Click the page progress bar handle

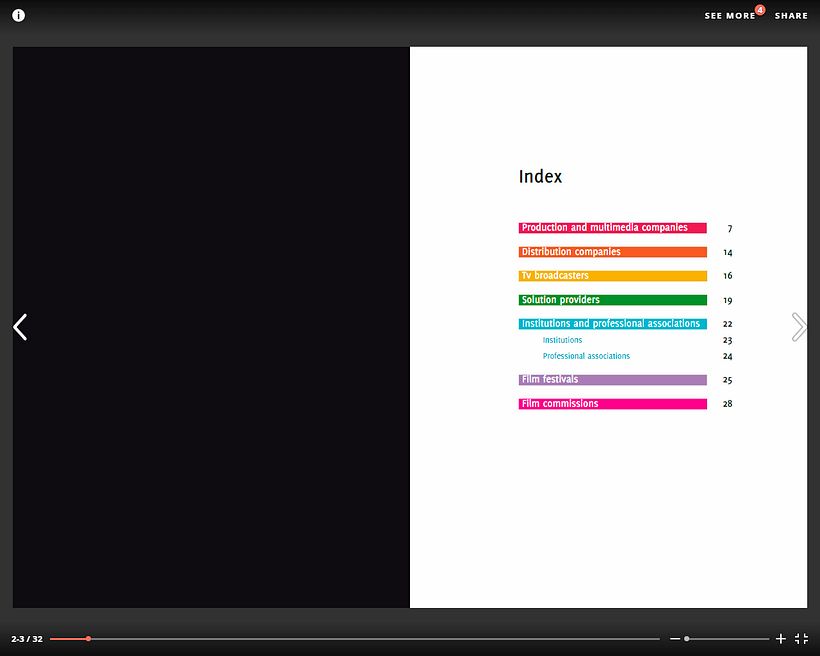88,638
